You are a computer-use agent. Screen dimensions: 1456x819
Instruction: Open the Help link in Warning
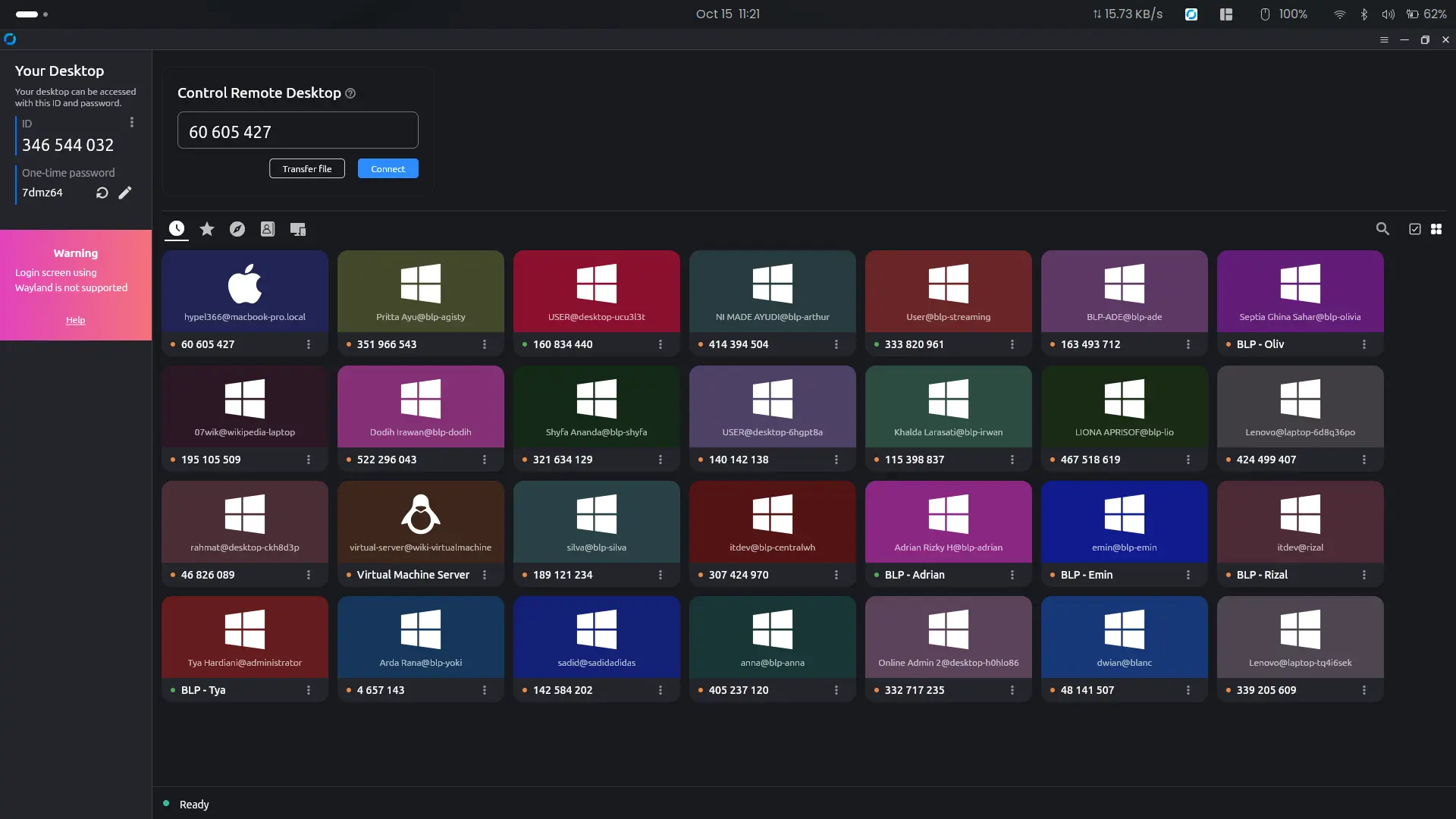tap(75, 320)
